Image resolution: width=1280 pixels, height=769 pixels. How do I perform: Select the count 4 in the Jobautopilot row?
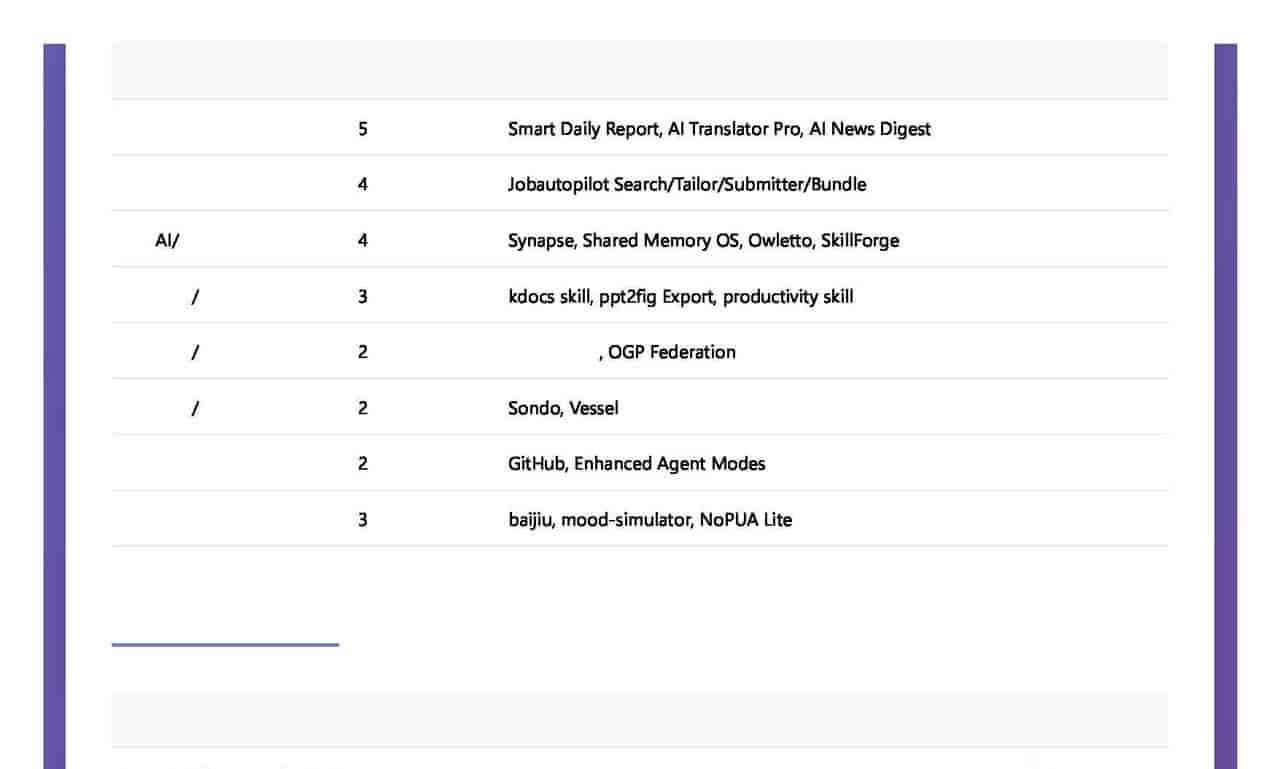click(363, 185)
